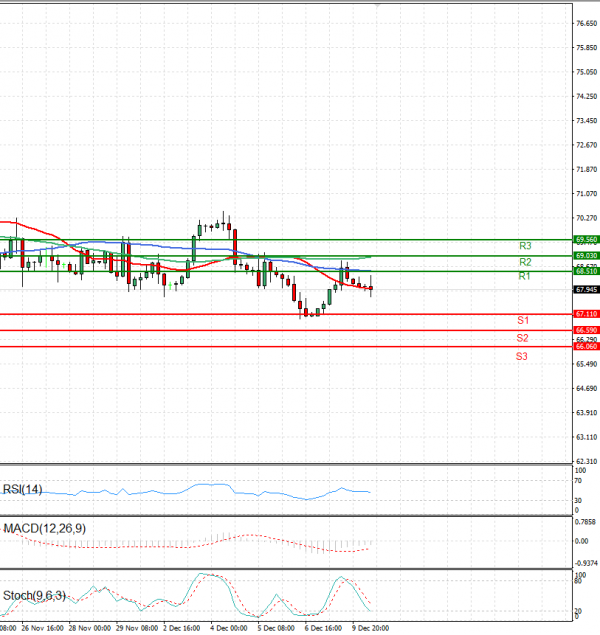Click the R2 resistance label
Image resolution: width=600 pixels, height=635 pixels.
tap(525, 262)
